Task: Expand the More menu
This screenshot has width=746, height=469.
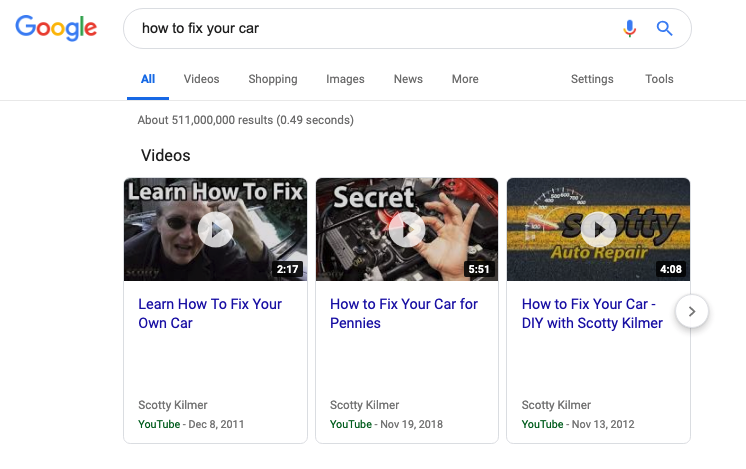Action: coord(465,79)
